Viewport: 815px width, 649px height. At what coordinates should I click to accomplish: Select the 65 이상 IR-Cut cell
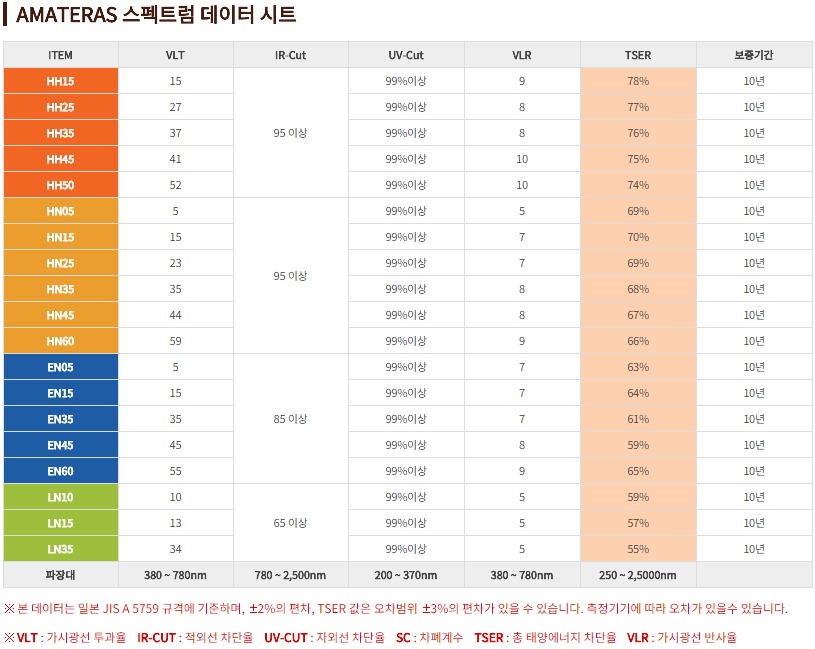(x=291, y=523)
